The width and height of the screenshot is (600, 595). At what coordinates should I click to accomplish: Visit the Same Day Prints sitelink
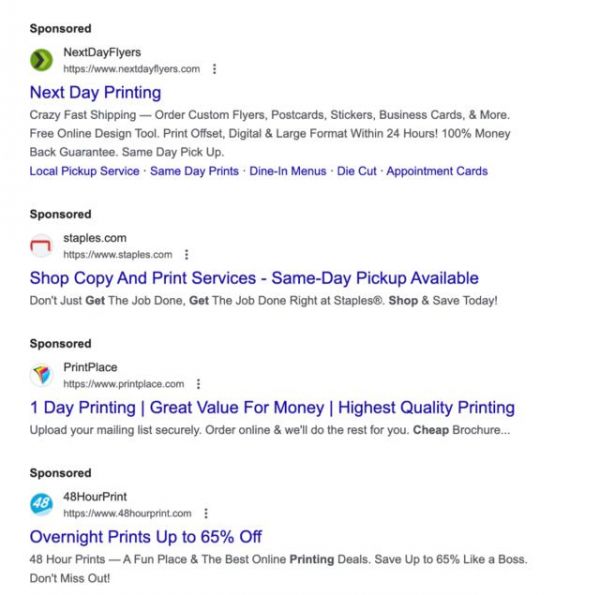click(194, 171)
